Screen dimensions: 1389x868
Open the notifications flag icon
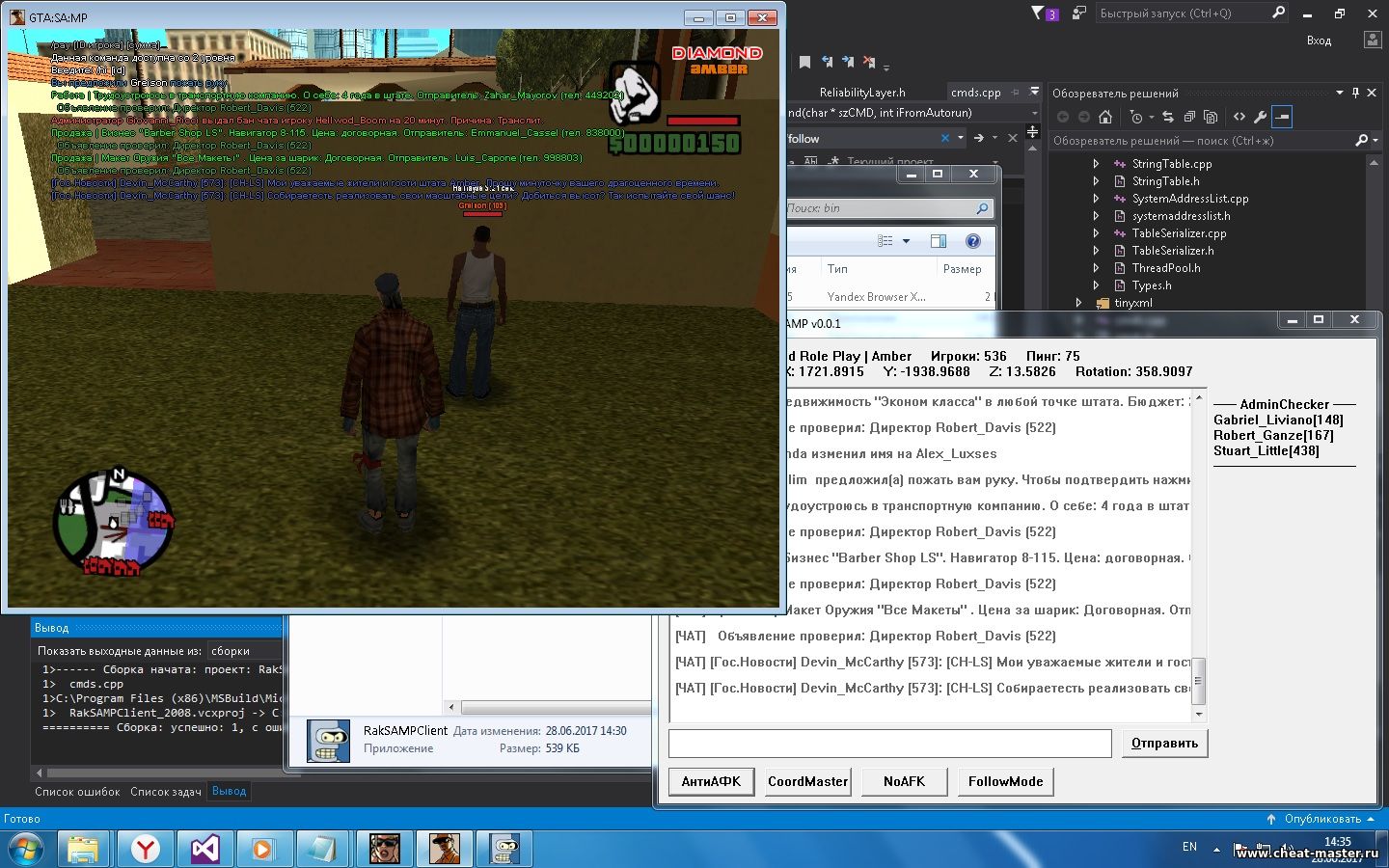click(x=1038, y=13)
